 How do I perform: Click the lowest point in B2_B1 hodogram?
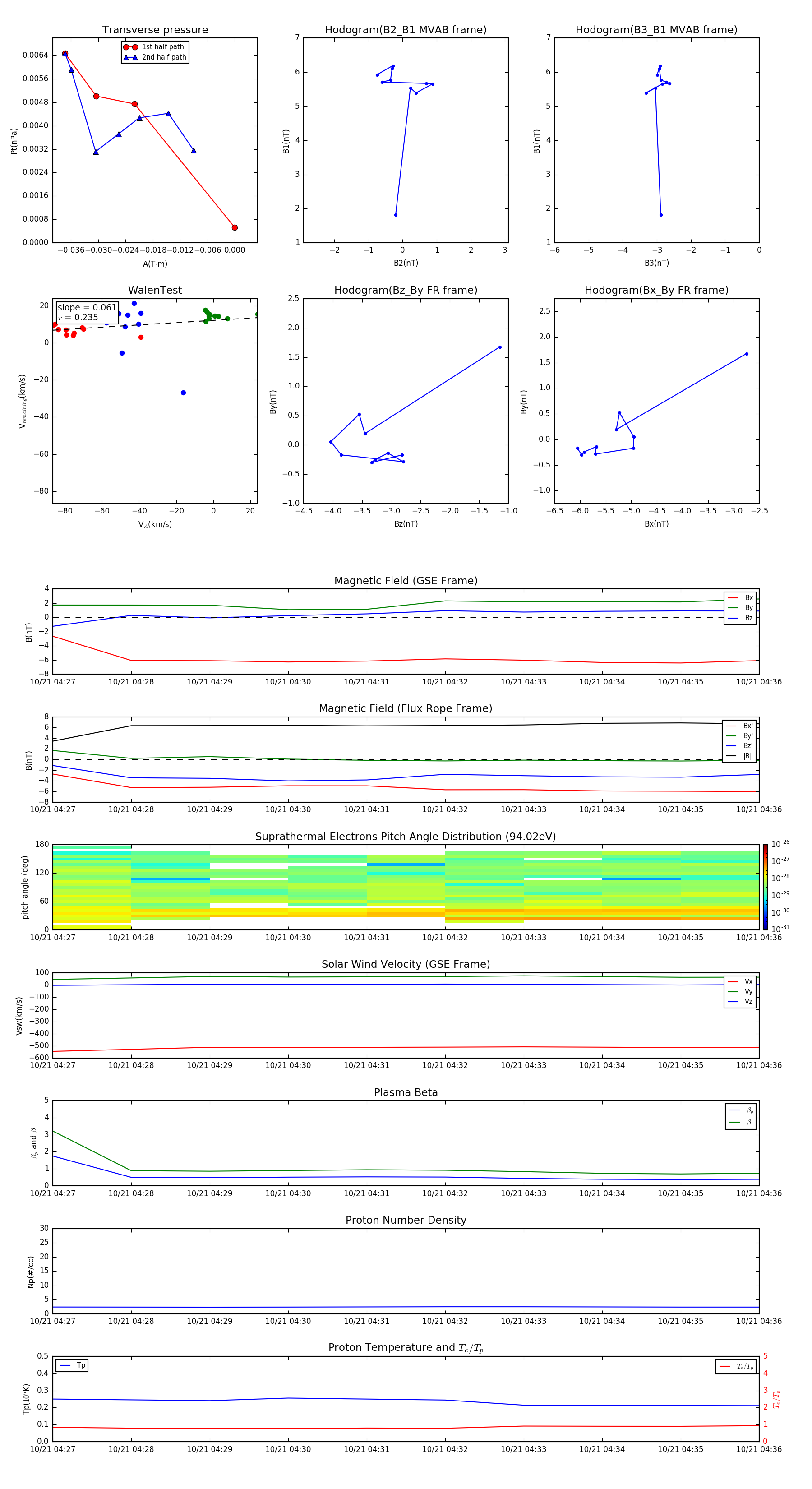[396, 215]
